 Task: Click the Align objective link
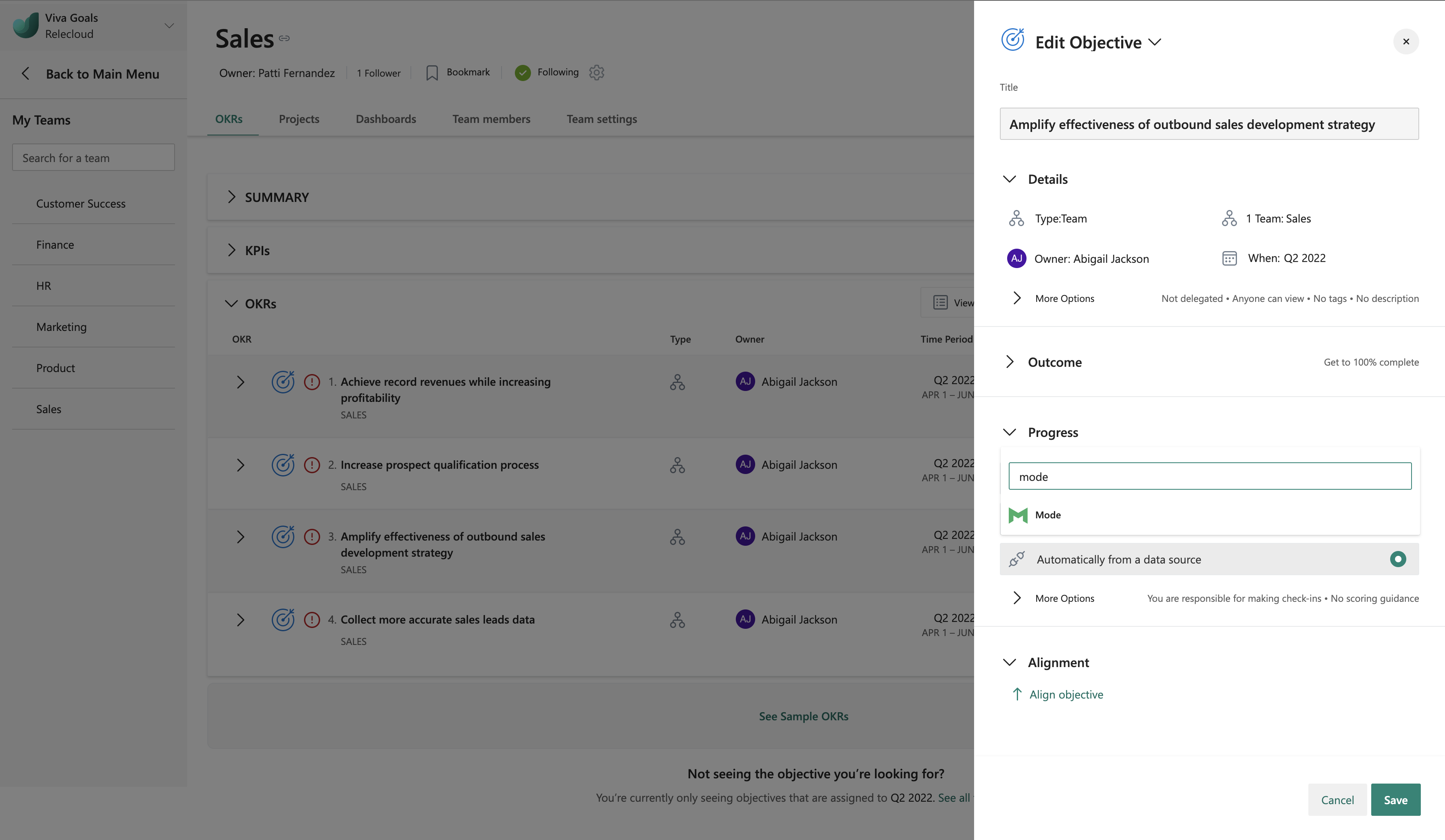(x=1065, y=694)
